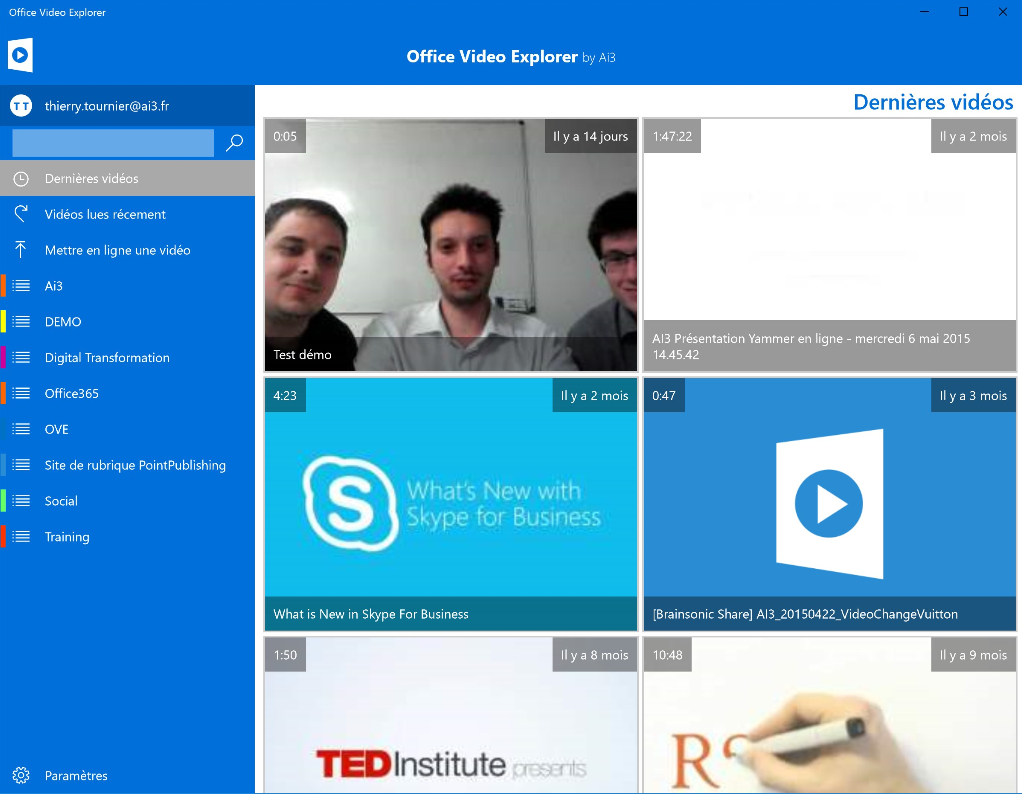Click the search magnifier icon
This screenshot has width=1022, height=794.
coord(234,143)
